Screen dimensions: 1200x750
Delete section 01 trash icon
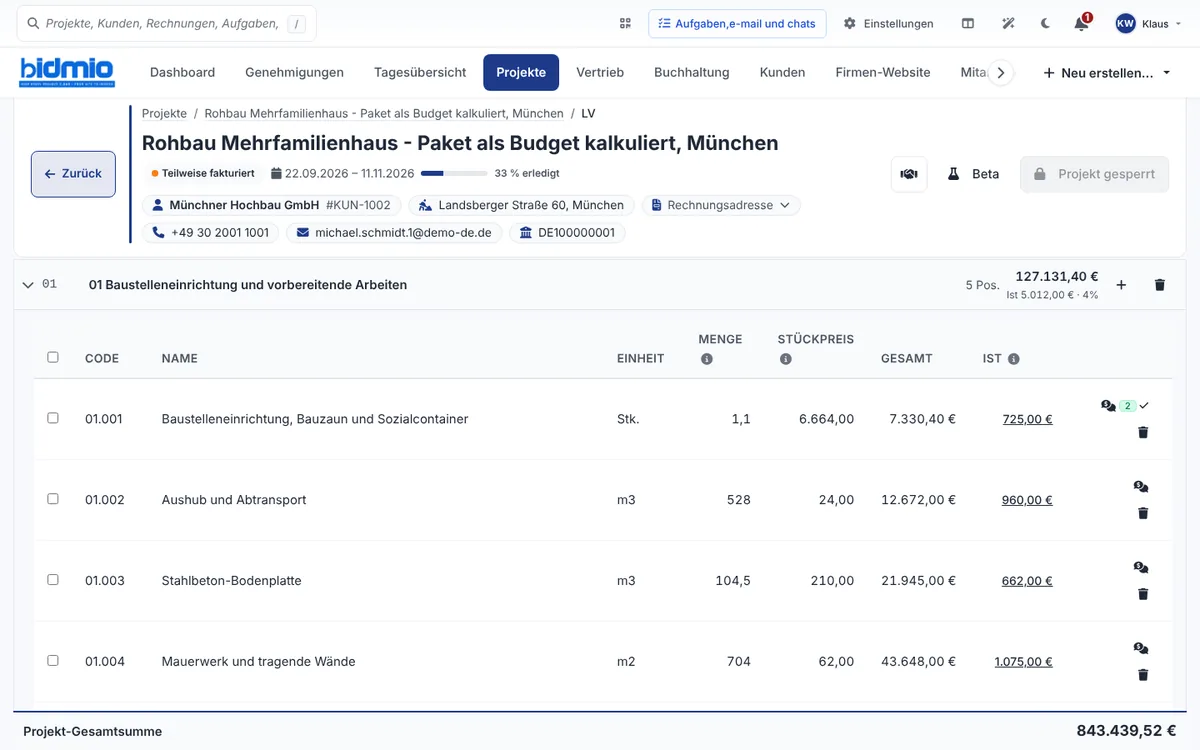click(x=1160, y=285)
